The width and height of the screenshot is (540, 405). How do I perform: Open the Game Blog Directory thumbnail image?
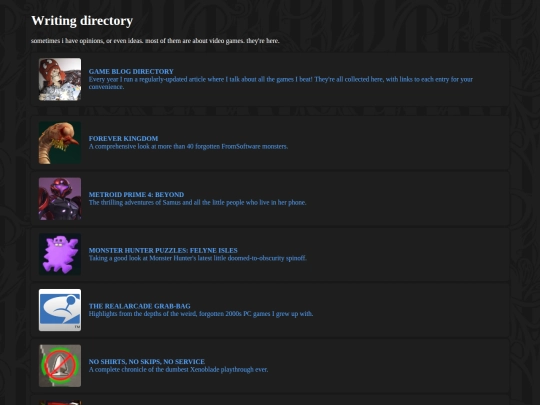point(60,79)
